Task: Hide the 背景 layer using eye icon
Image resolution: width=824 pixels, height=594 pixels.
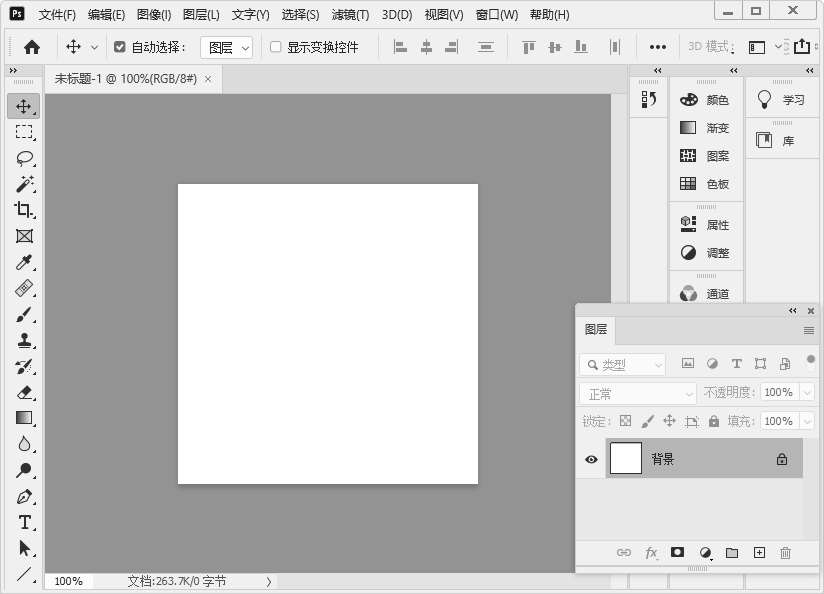Action: [591, 459]
